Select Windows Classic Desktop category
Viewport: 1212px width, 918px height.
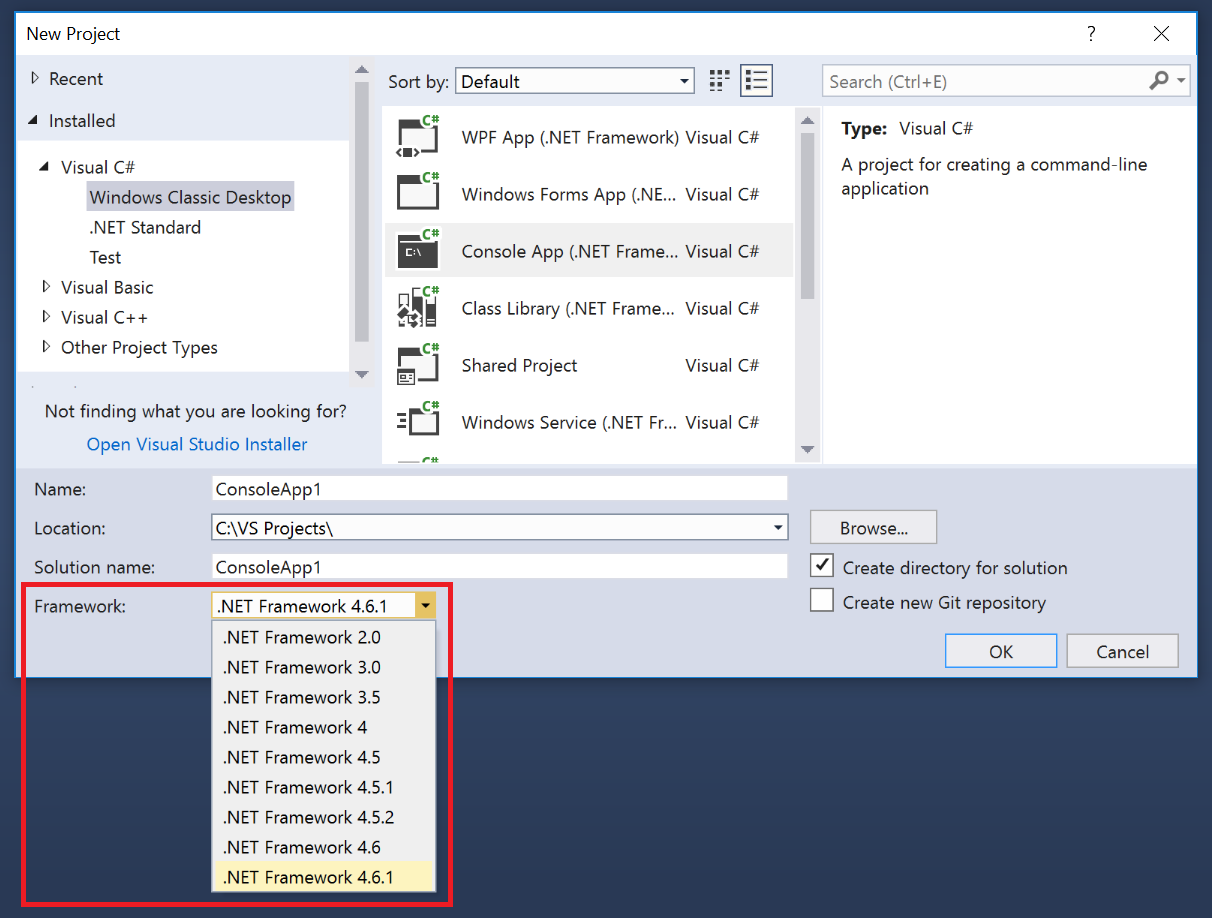[x=190, y=196]
